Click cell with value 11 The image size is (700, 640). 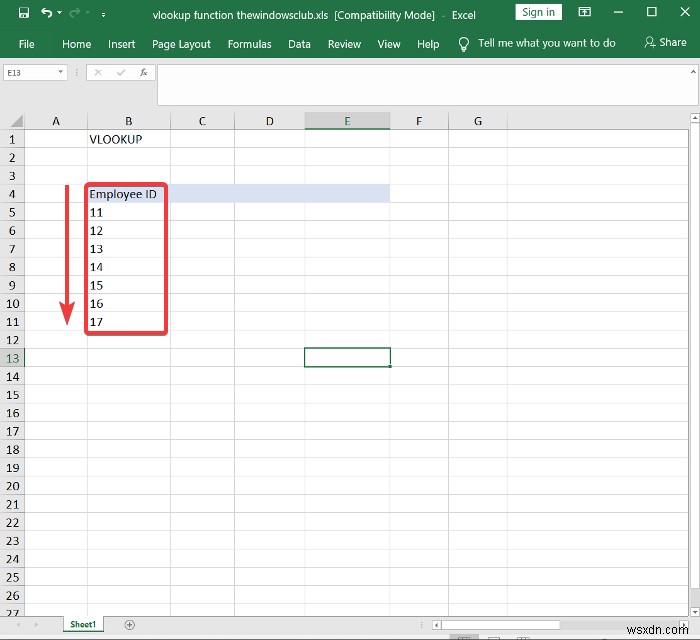pos(129,212)
